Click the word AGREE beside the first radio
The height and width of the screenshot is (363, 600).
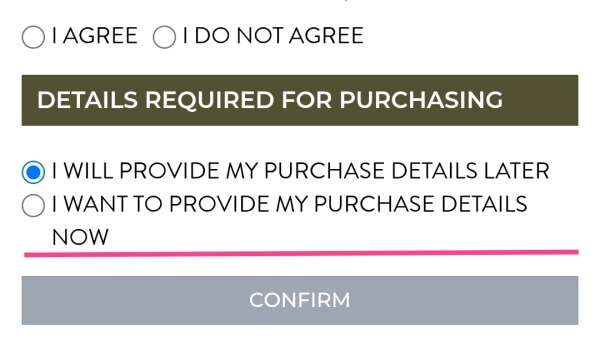click(100, 36)
